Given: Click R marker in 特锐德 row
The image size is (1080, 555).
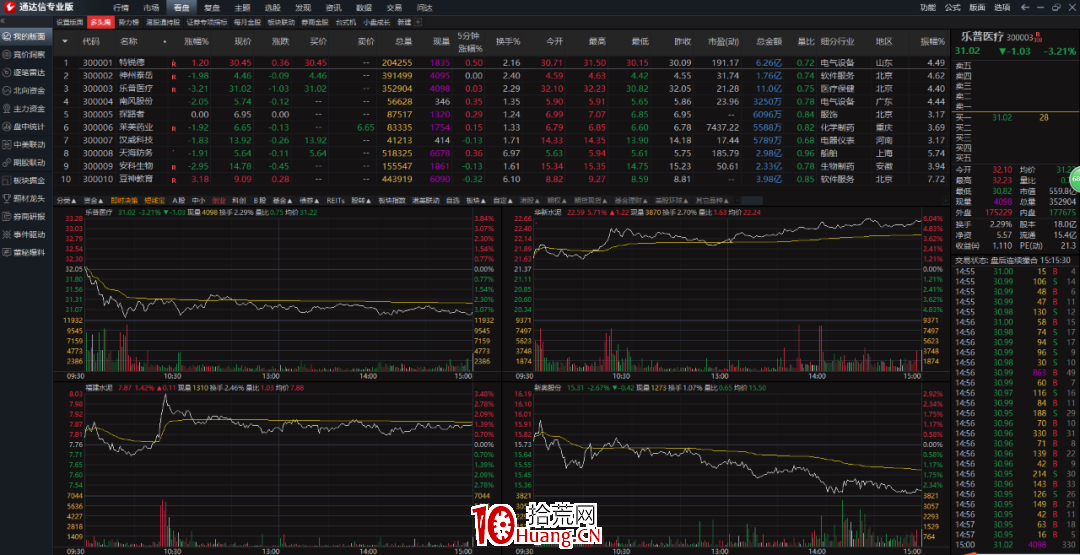Looking at the screenshot, I should point(174,63).
